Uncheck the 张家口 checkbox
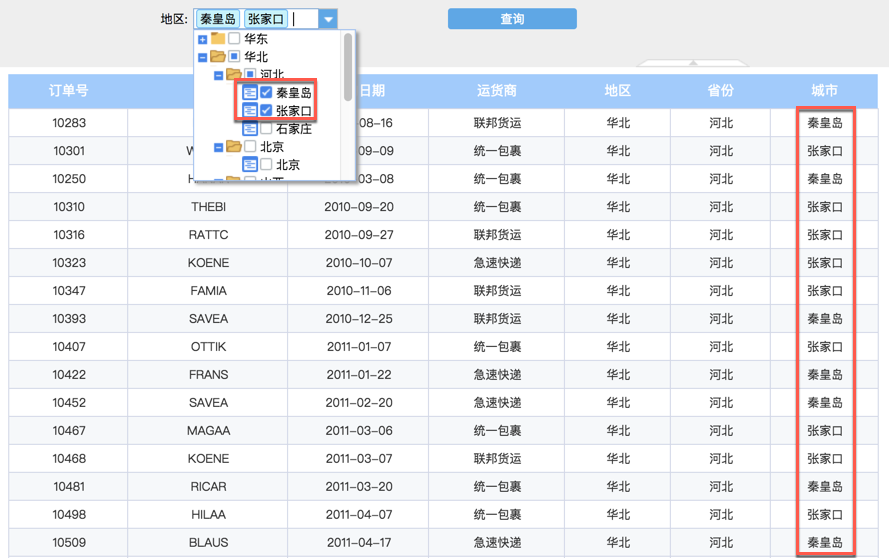The height and width of the screenshot is (558, 889). click(266, 110)
